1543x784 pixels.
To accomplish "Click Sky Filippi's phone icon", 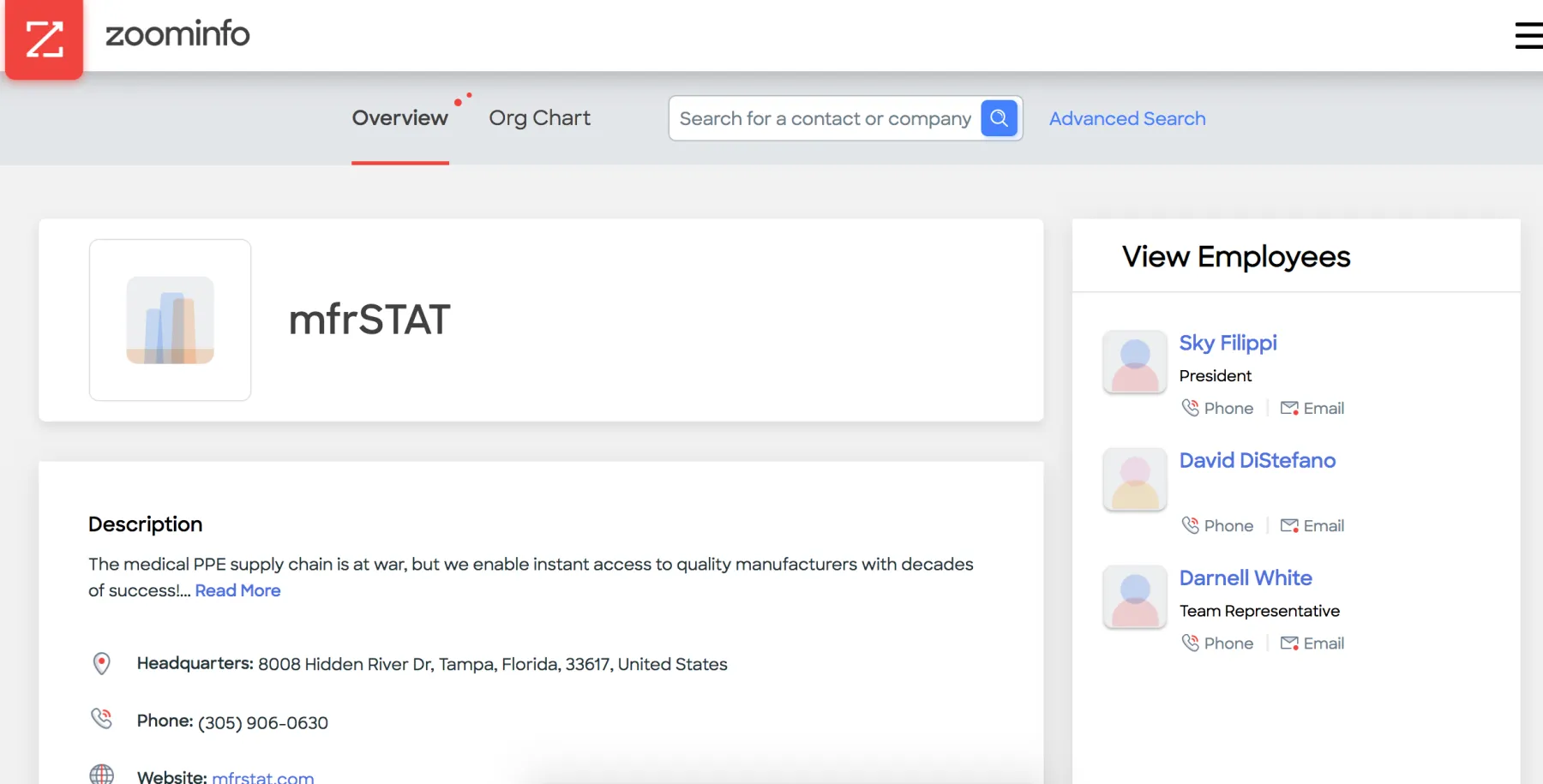I will pos(1190,408).
